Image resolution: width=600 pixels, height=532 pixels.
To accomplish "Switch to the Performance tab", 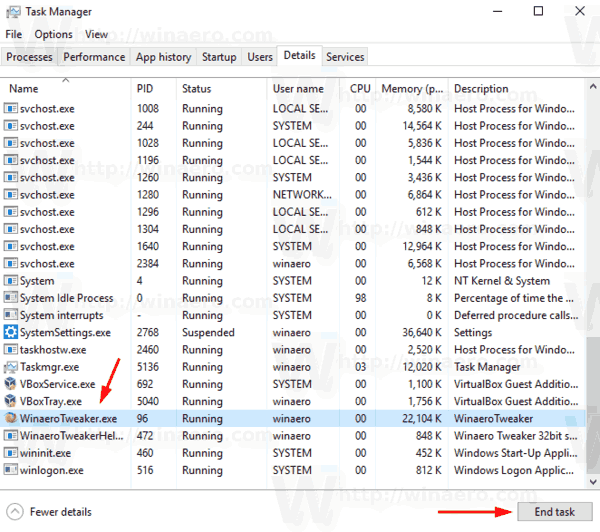I will point(94,57).
